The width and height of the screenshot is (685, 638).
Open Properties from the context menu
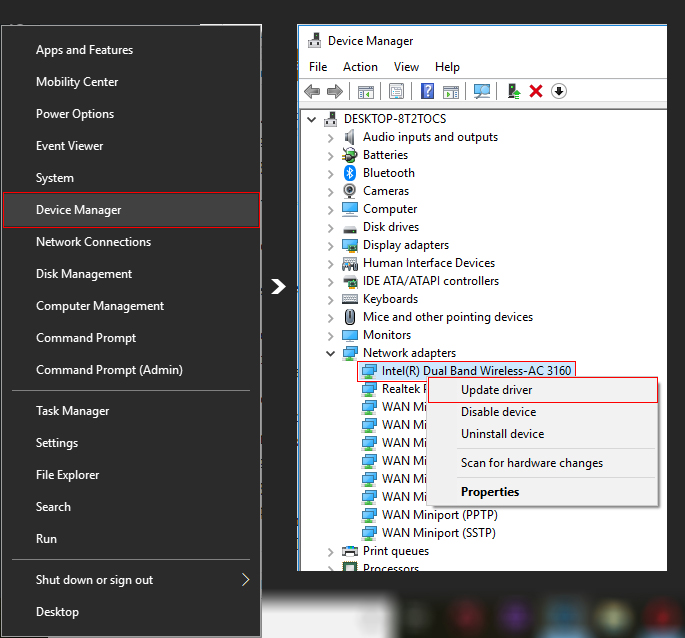pos(543,492)
